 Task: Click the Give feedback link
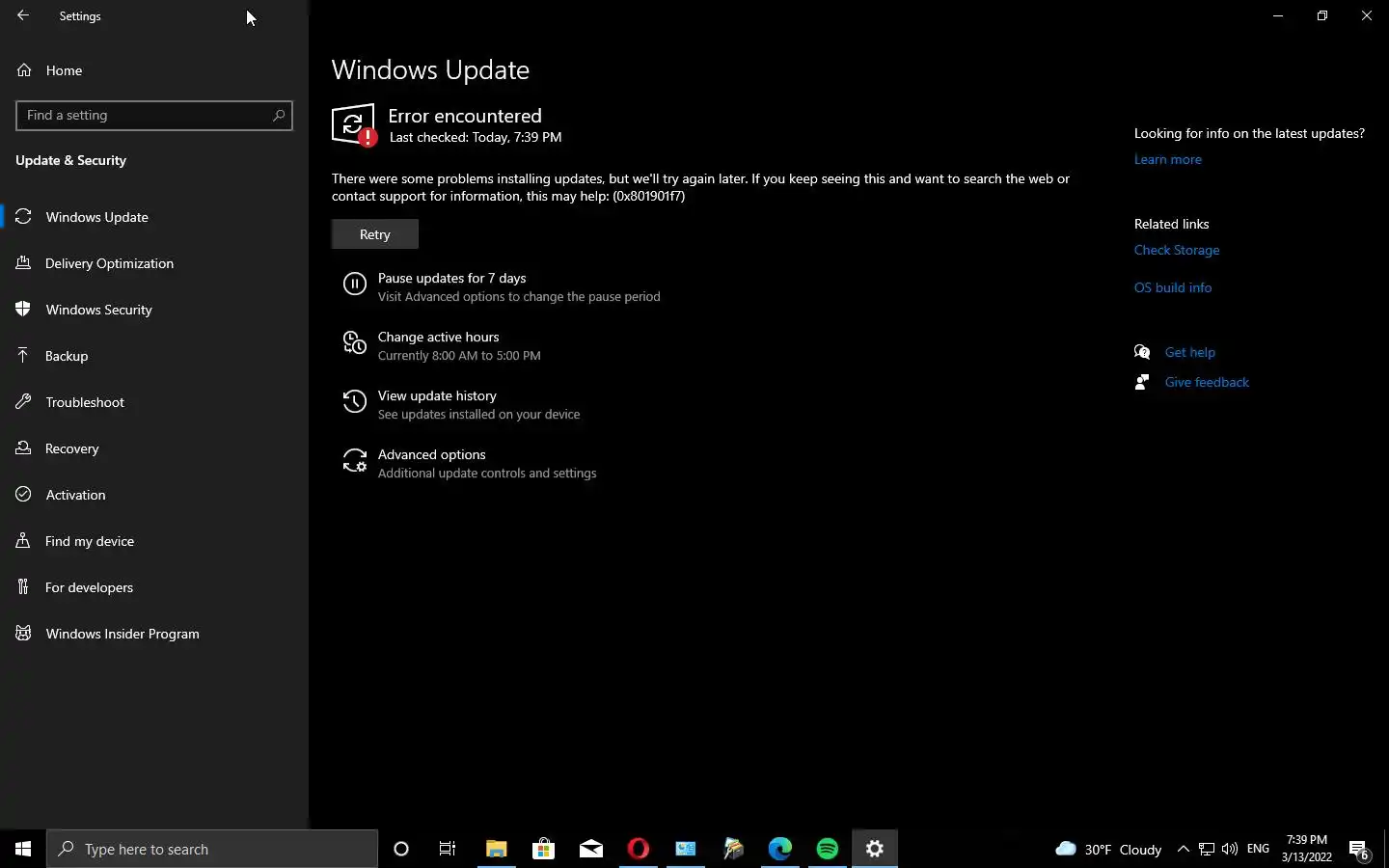click(x=1207, y=382)
